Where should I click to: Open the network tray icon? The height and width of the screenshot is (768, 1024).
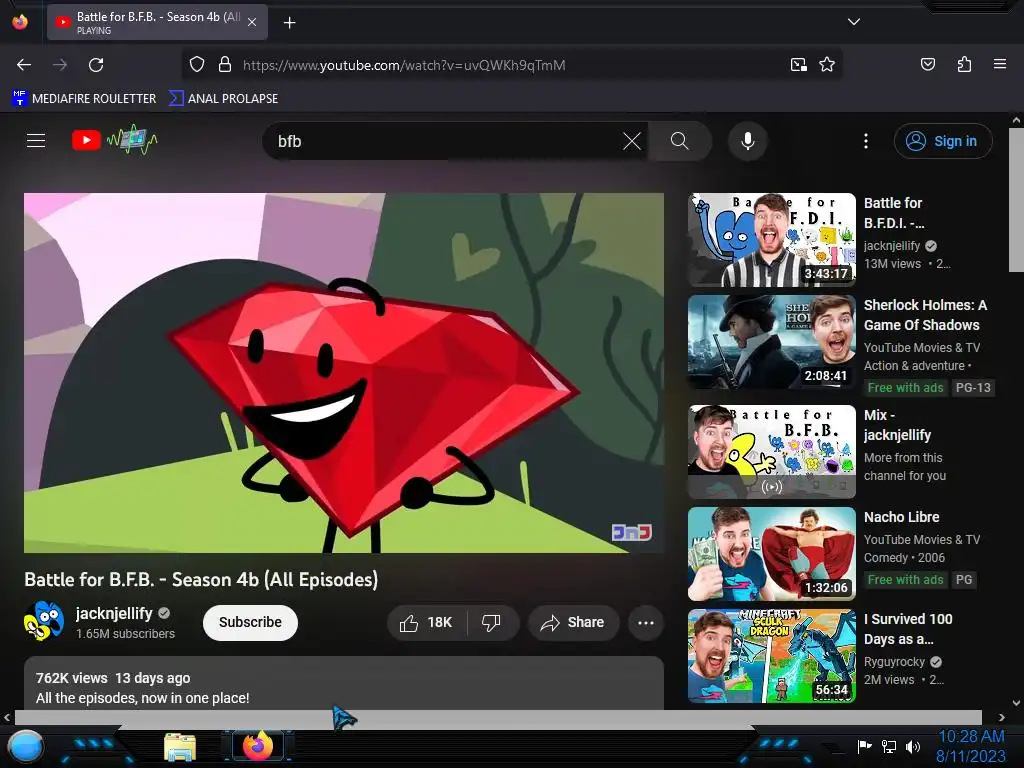coord(889,746)
